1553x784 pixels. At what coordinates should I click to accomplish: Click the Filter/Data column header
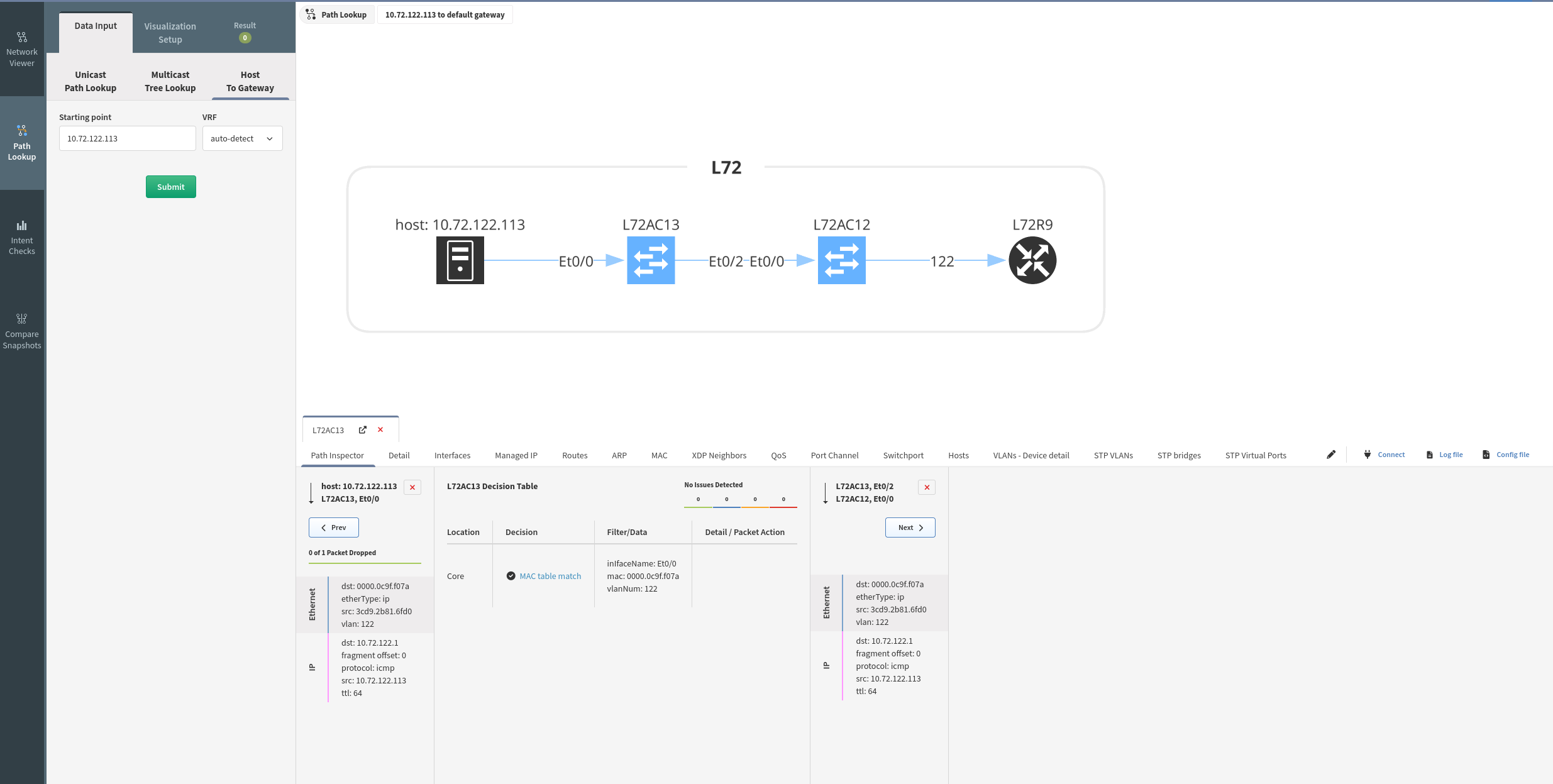point(627,532)
